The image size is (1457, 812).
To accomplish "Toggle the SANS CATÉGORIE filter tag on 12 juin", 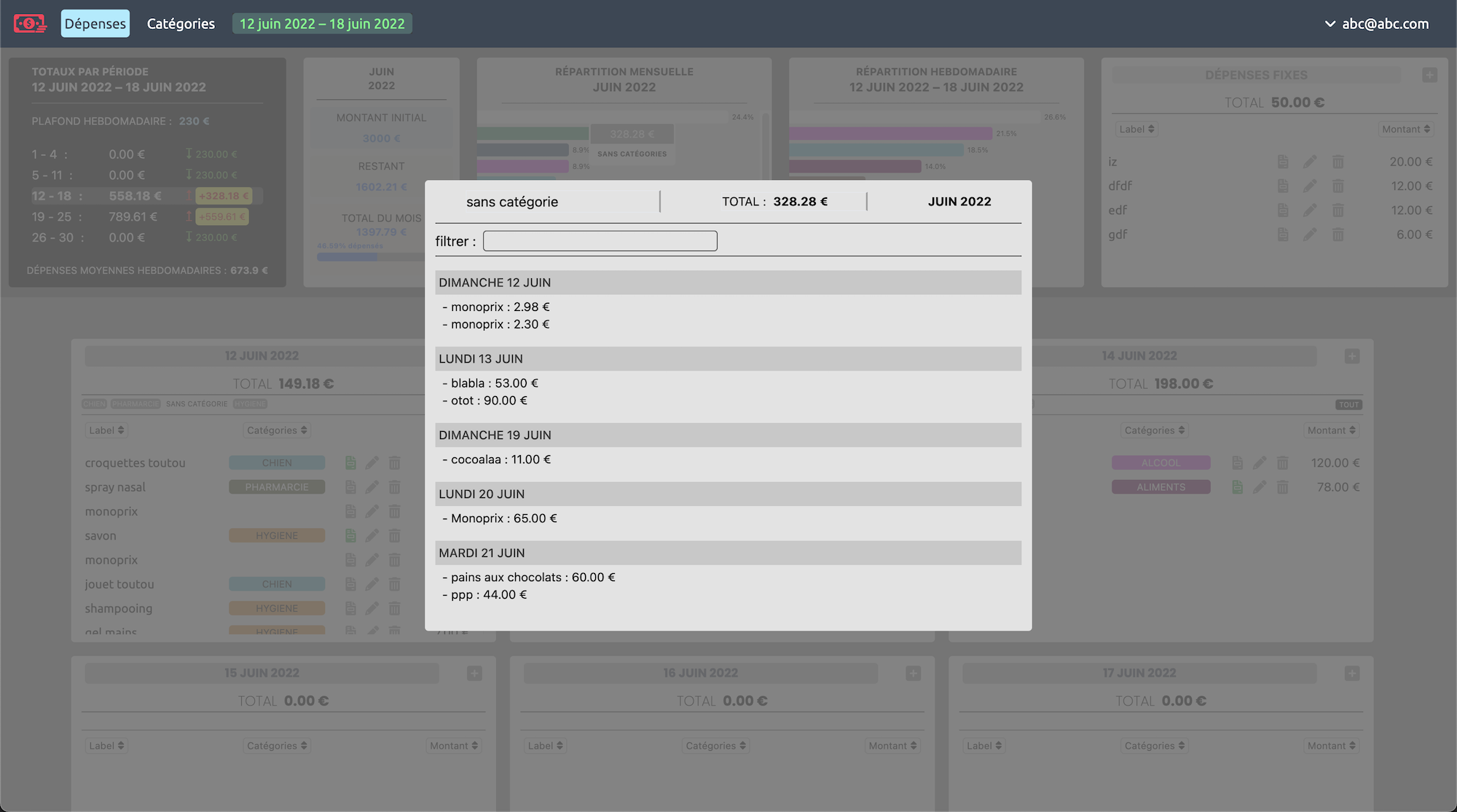I will click(x=197, y=403).
